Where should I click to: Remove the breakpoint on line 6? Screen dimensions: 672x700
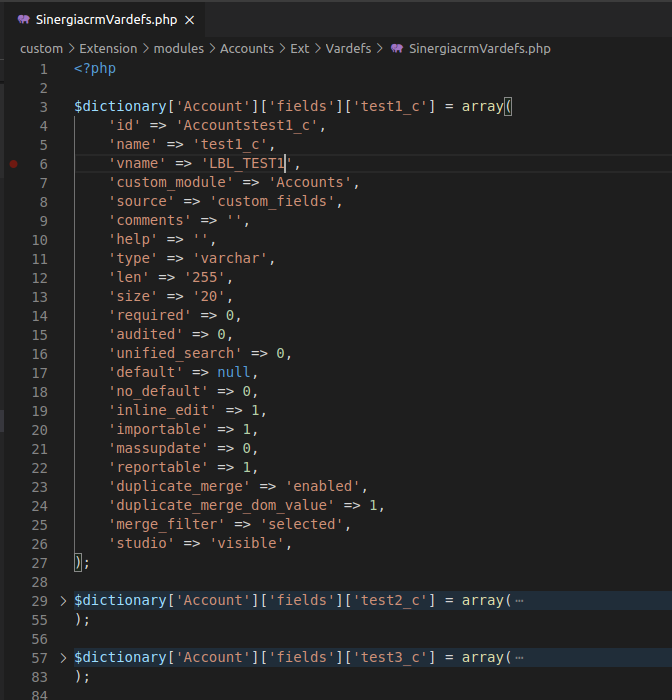14,164
